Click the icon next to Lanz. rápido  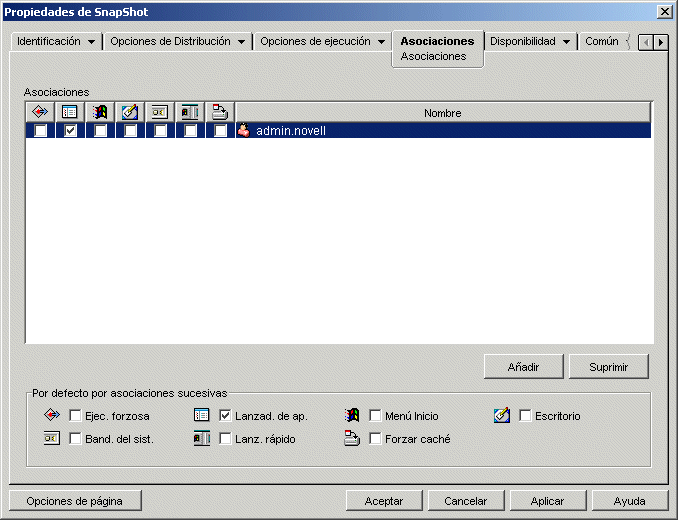(201, 438)
